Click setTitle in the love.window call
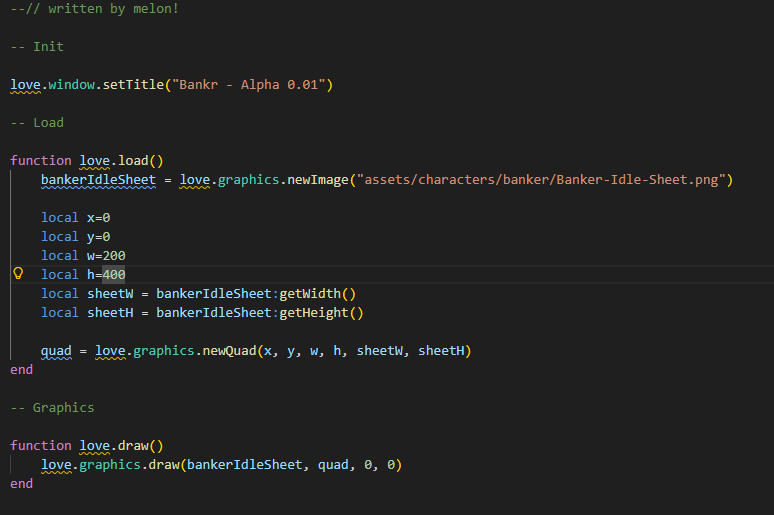Screen dimensions: 774x515 pyautogui.click(x=133, y=84)
